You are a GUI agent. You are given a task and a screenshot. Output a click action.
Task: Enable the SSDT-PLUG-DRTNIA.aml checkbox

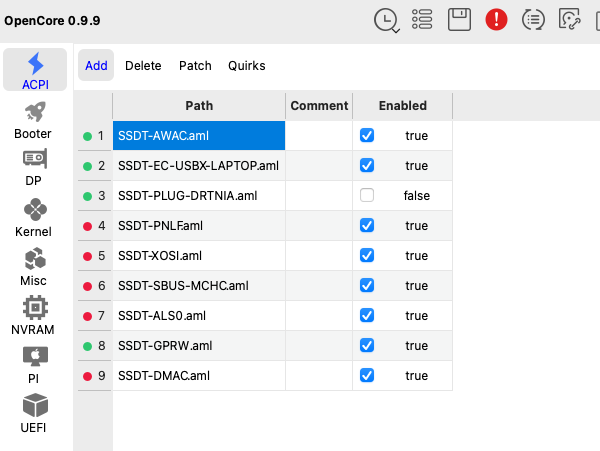(x=367, y=195)
